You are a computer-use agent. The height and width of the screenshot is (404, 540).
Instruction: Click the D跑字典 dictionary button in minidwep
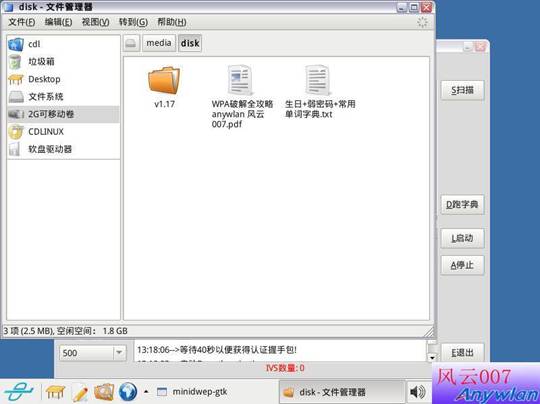tap(463, 205)
